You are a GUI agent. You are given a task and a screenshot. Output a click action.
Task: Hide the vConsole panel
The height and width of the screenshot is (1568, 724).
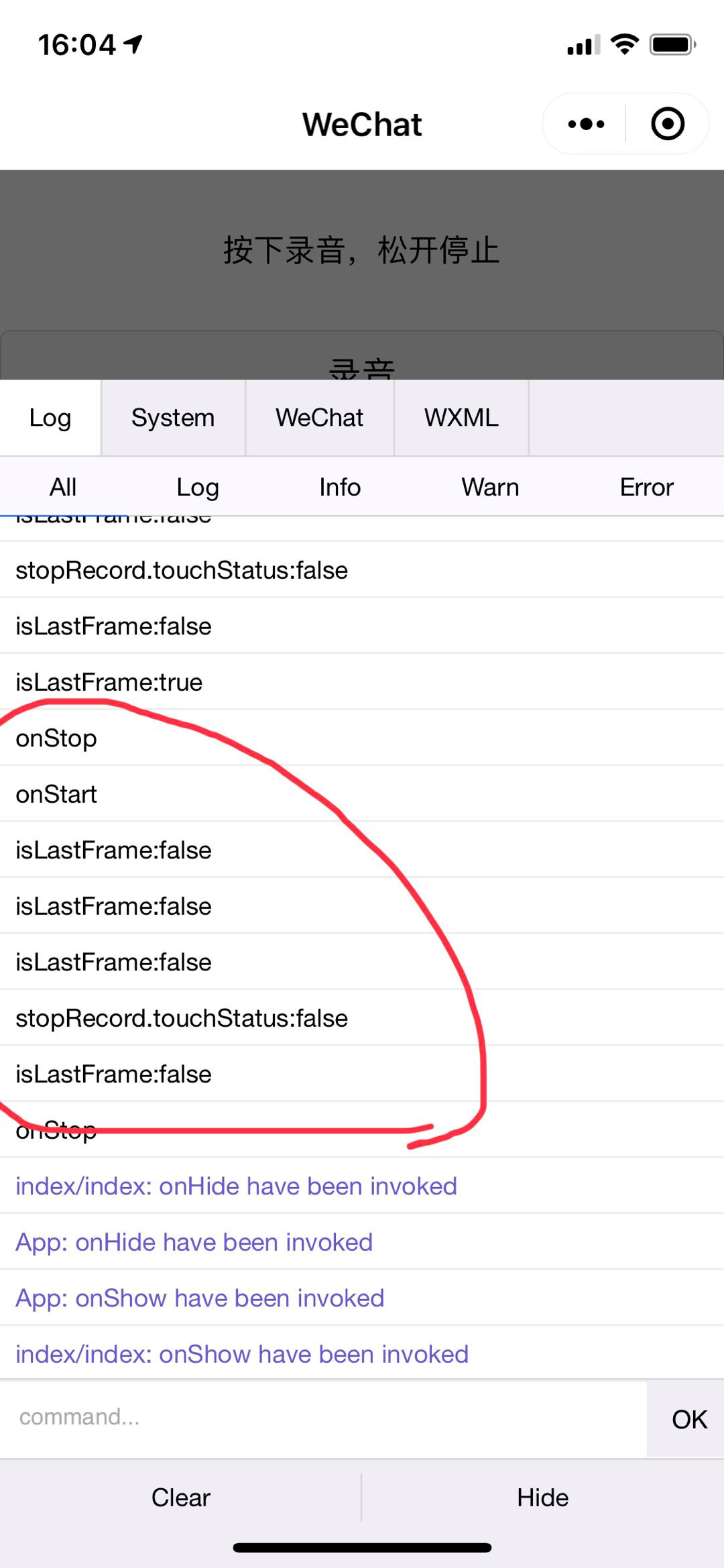tap(543, 1498)
